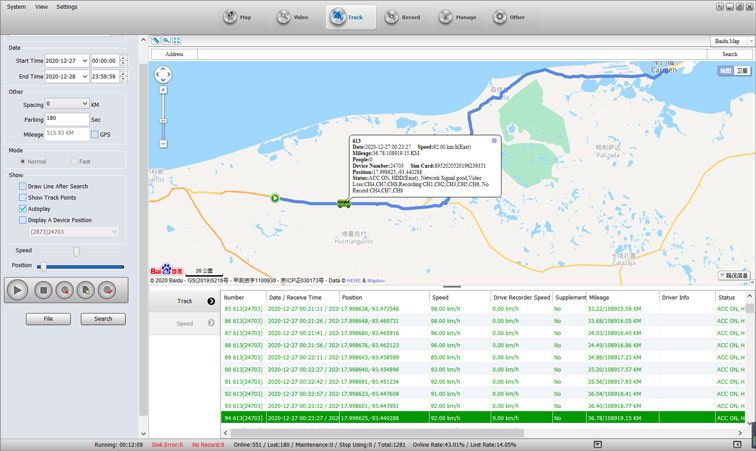The height and width of the screenshot is (451, 756).
Task: Close the vehicle info popup on map
Action: point(493,141)
